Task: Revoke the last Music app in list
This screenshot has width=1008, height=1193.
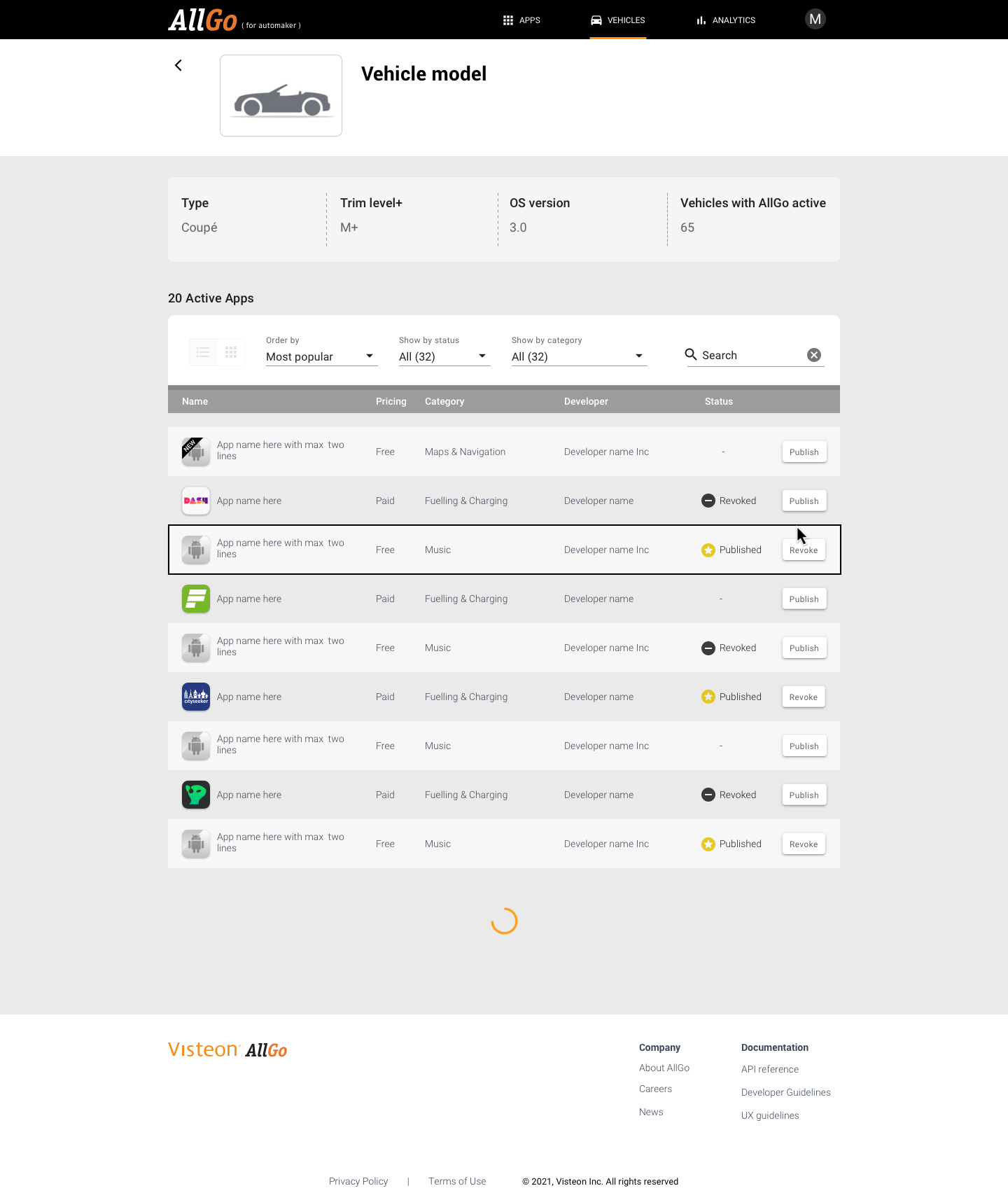Action: point(804,844)
